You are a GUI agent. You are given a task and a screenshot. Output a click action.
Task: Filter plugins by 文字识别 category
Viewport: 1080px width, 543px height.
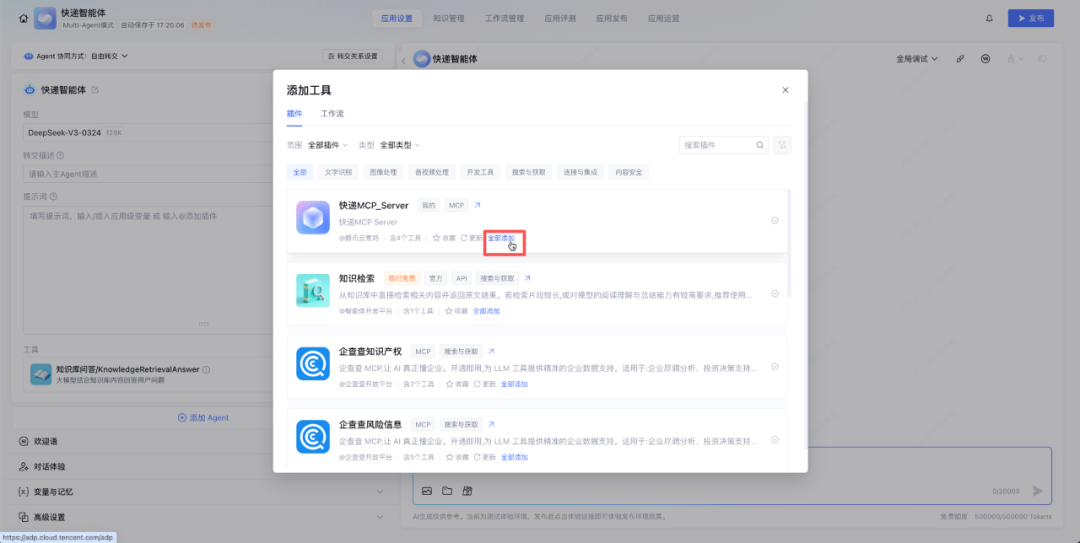(338, 172)
